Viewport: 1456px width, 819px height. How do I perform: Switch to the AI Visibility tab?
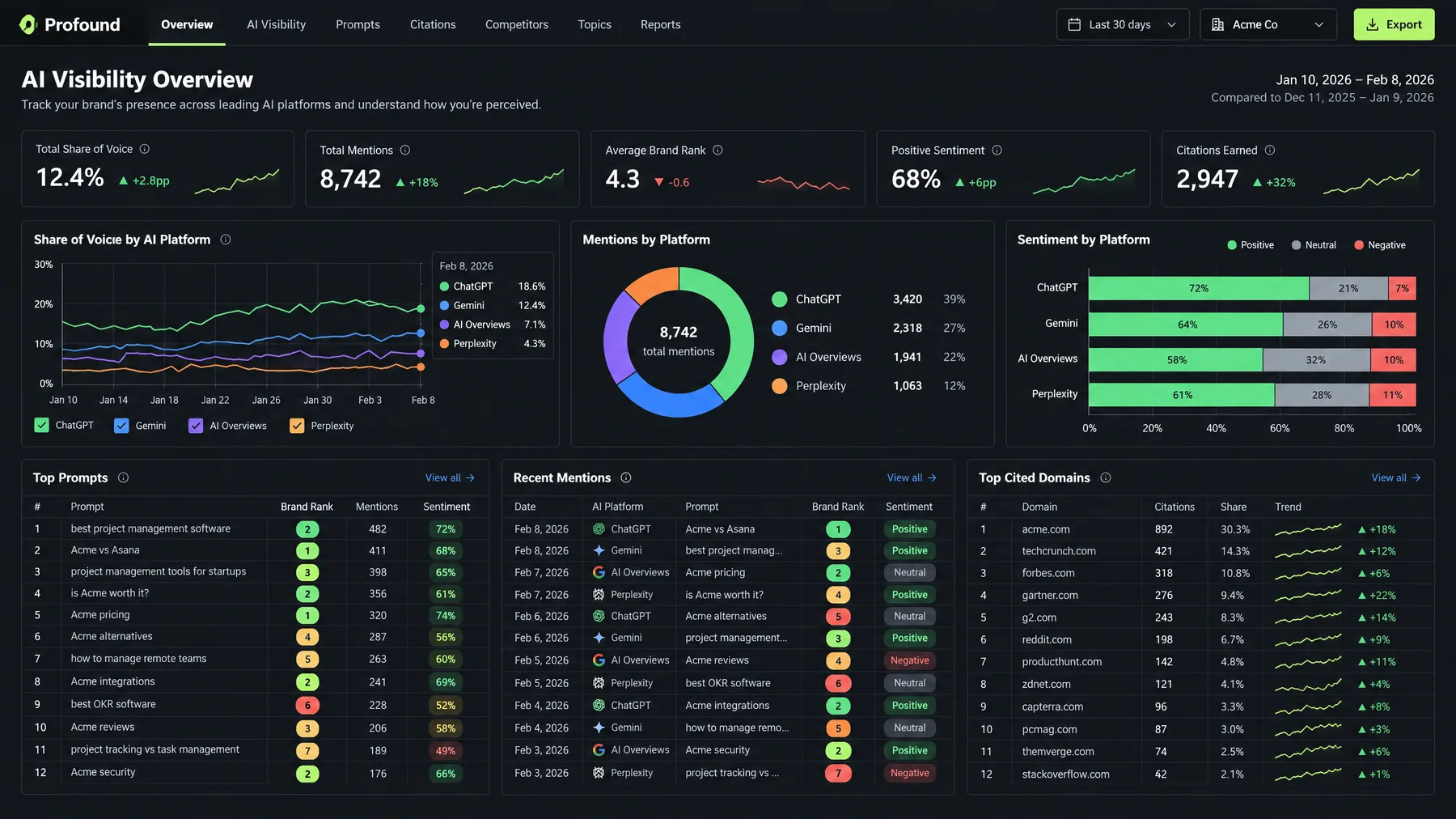point(277,24)
